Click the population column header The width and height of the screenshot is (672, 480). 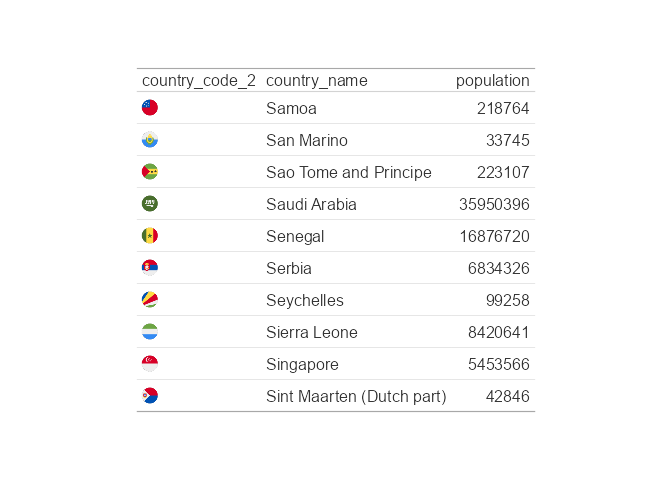(492, 81)
